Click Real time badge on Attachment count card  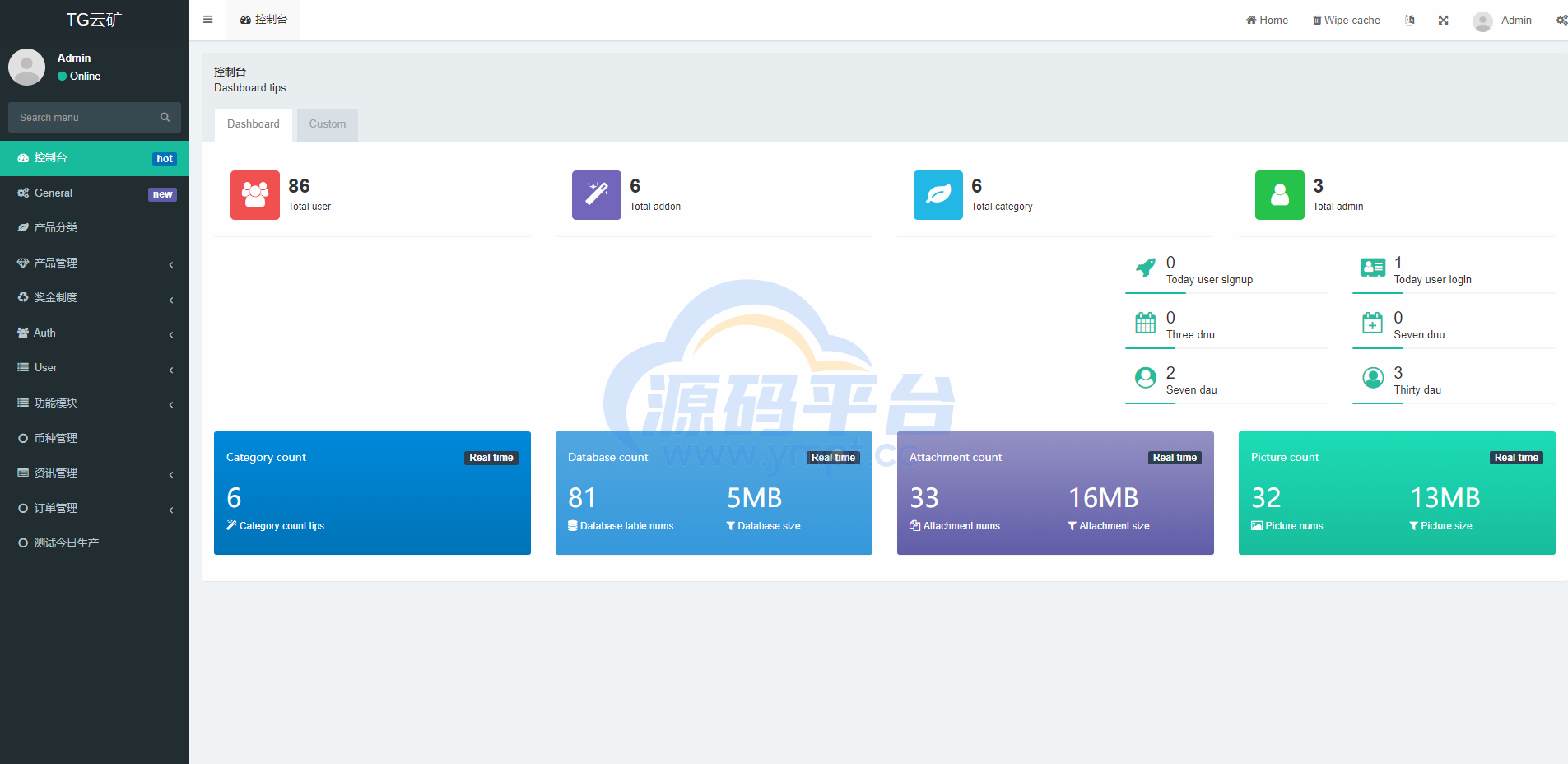click(x=1175, y=458)
